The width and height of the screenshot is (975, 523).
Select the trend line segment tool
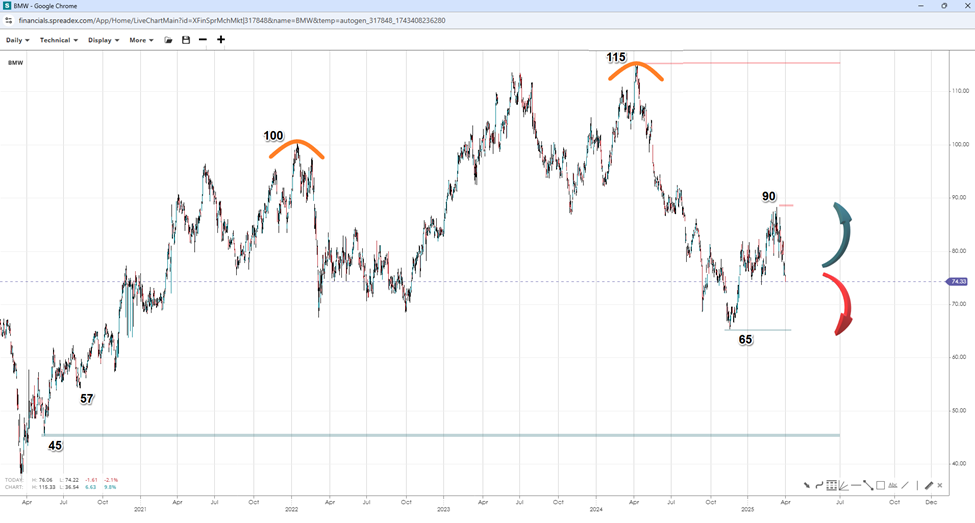(x=868, y=485)
